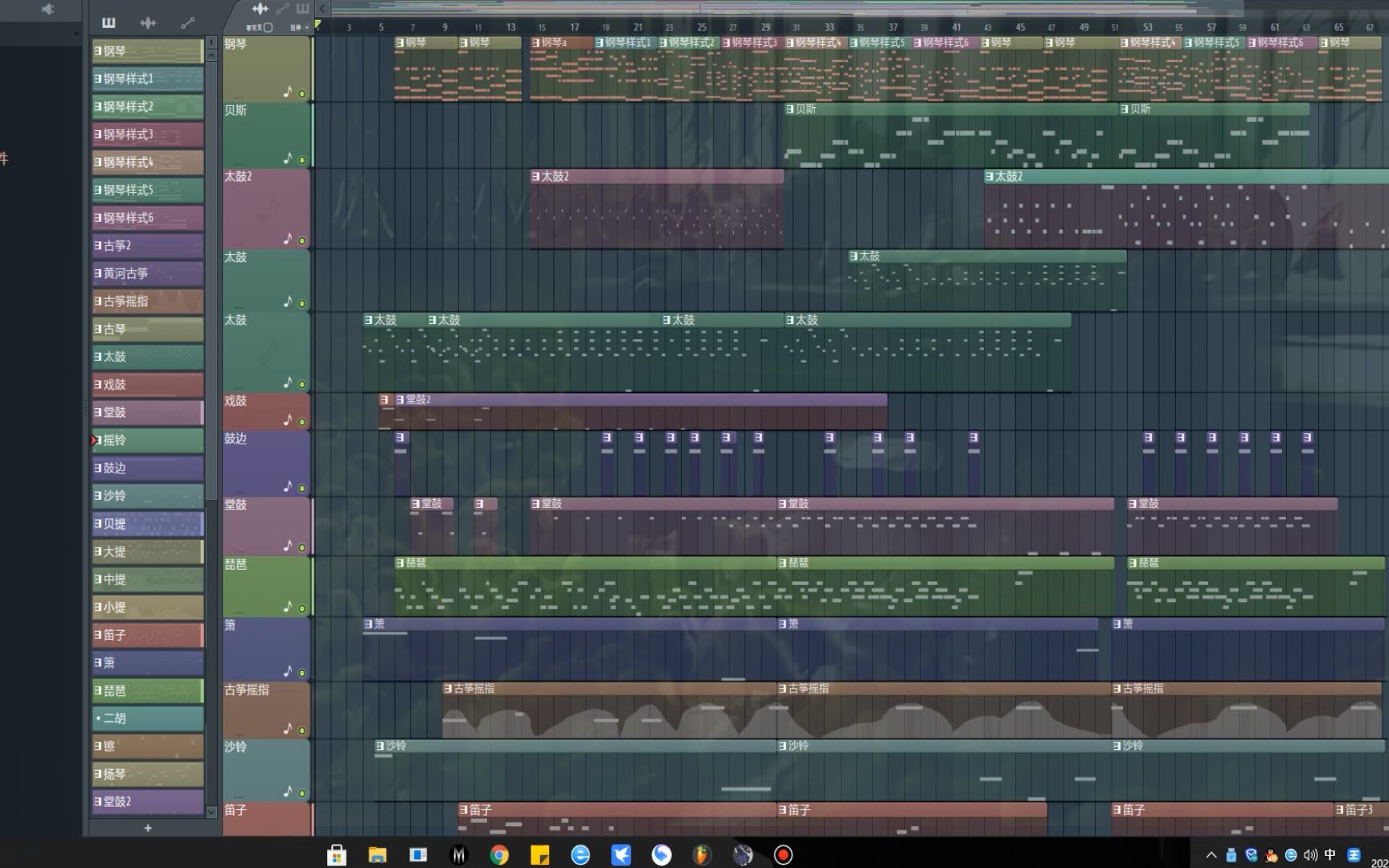This screenshot has width=1389, height=868.
Task: Select the 笛子 track header
Action: click(266, 819)
